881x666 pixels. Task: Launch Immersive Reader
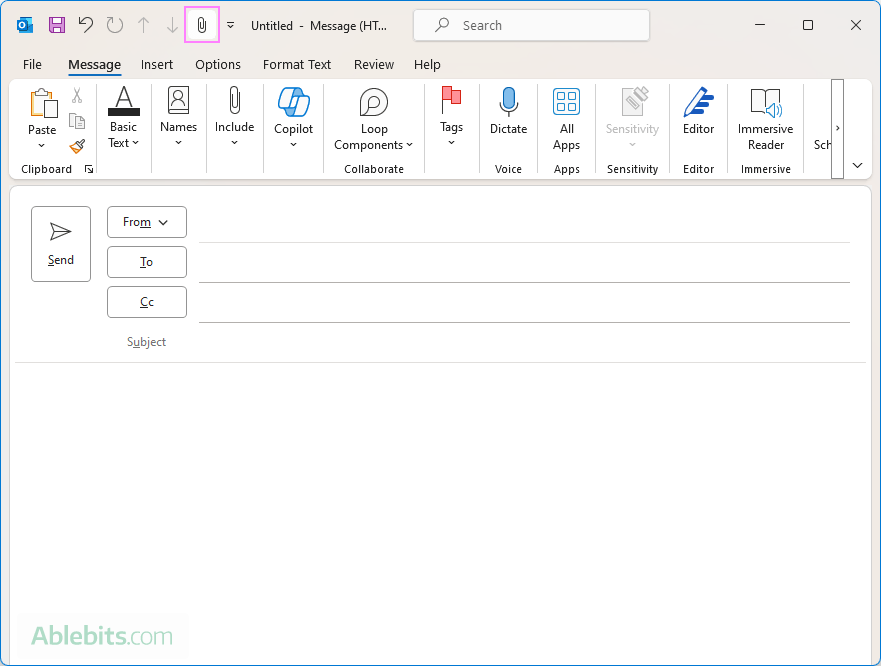765,117
